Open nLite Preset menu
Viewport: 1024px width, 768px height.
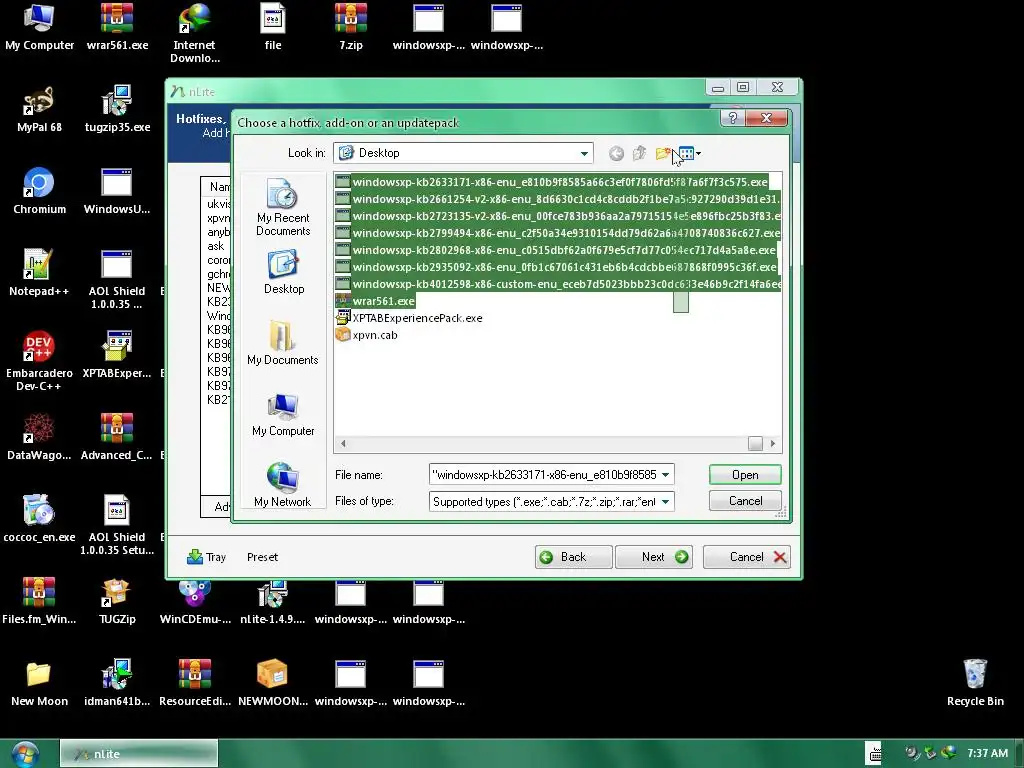(263, 557)
